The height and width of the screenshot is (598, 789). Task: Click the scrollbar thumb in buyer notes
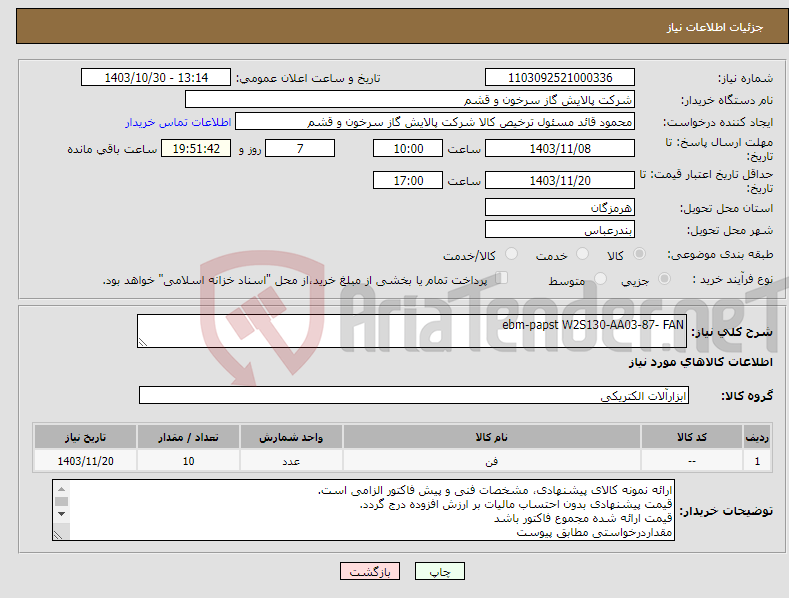click(61, 501)
